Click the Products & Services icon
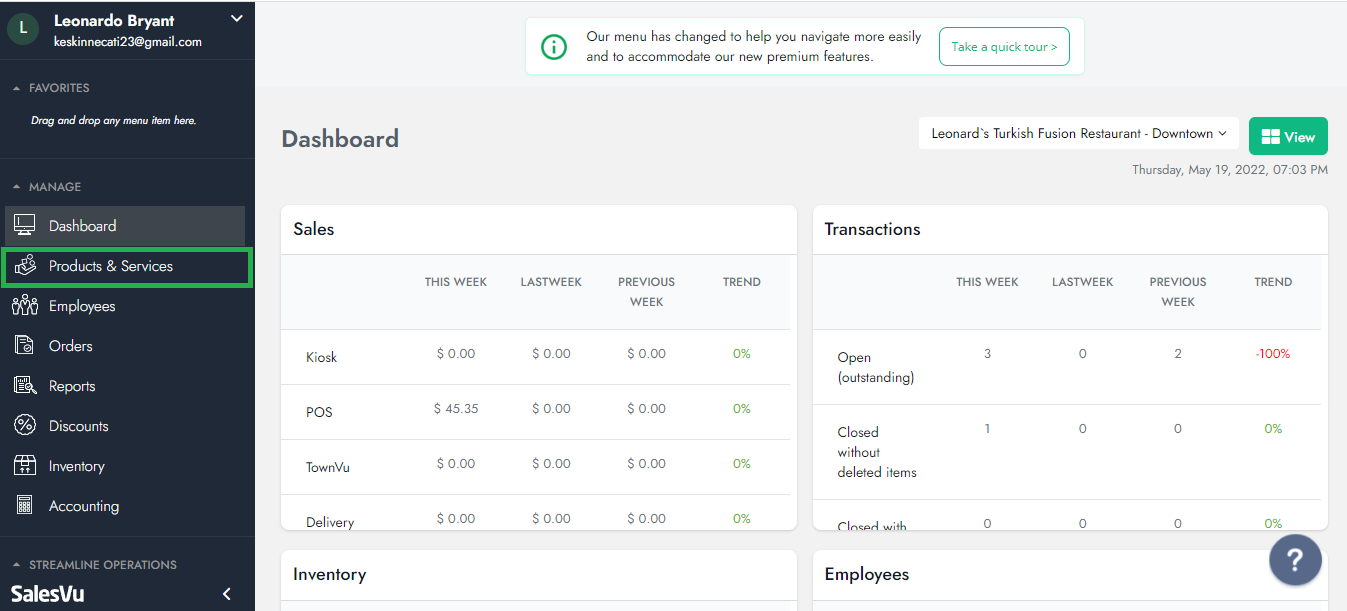The image size is (1347, 611). click(25, 266)
